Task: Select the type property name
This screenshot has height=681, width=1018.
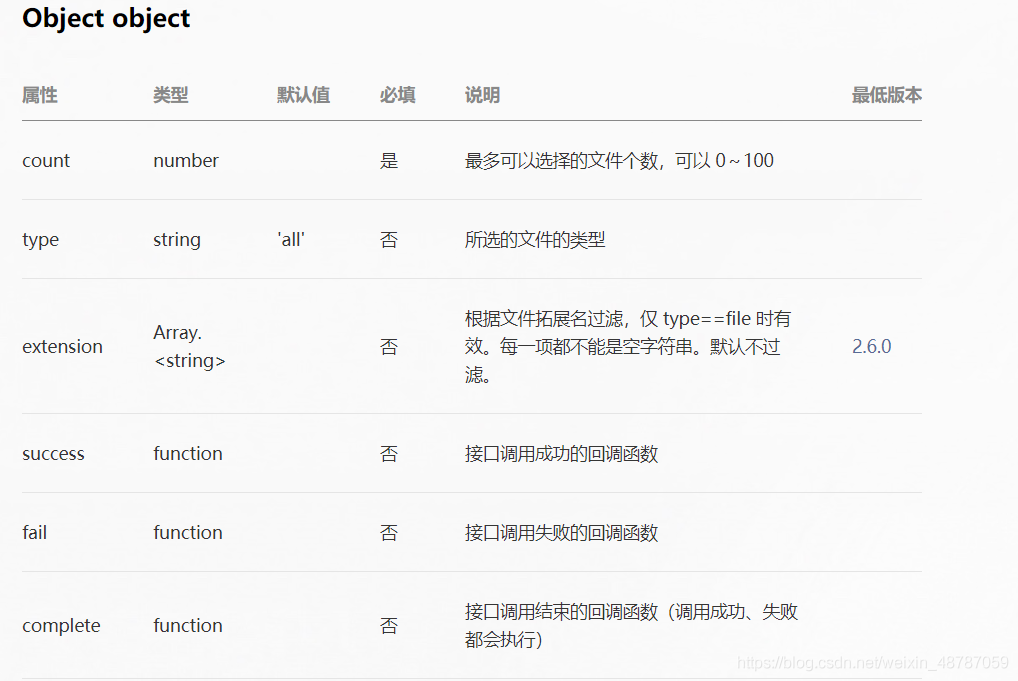Action: pyautogui.click(x=40, y=240)
